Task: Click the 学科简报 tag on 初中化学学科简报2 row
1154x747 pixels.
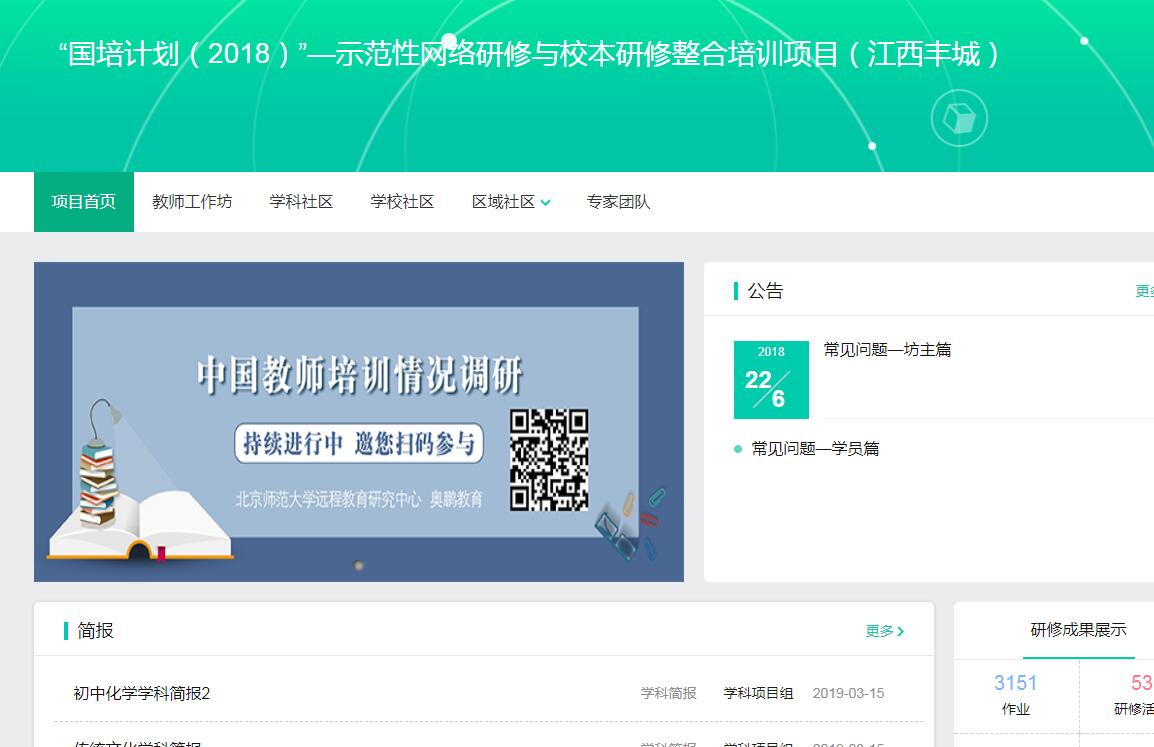Action: (668, 693)
